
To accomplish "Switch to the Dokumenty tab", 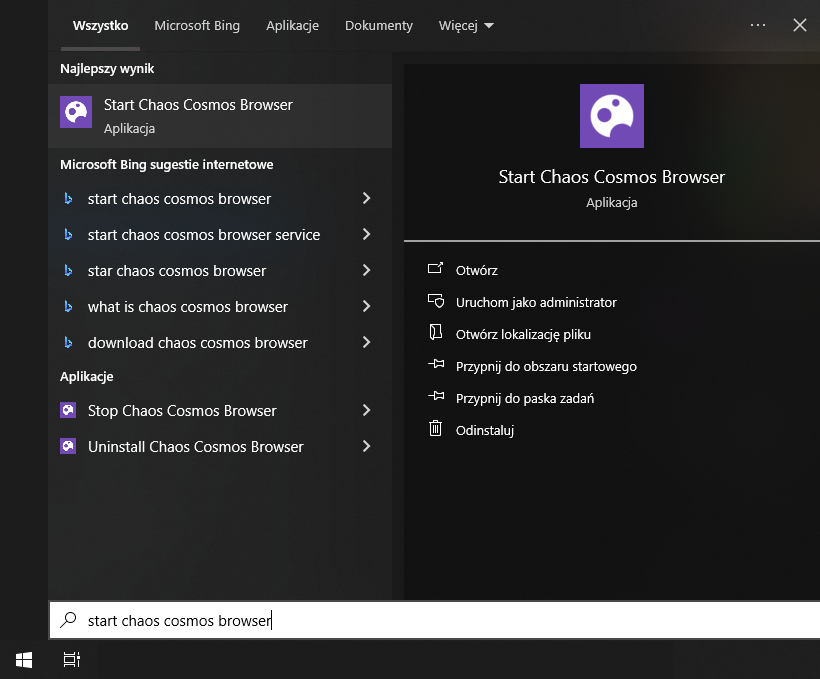I will (x=379, y=26).
